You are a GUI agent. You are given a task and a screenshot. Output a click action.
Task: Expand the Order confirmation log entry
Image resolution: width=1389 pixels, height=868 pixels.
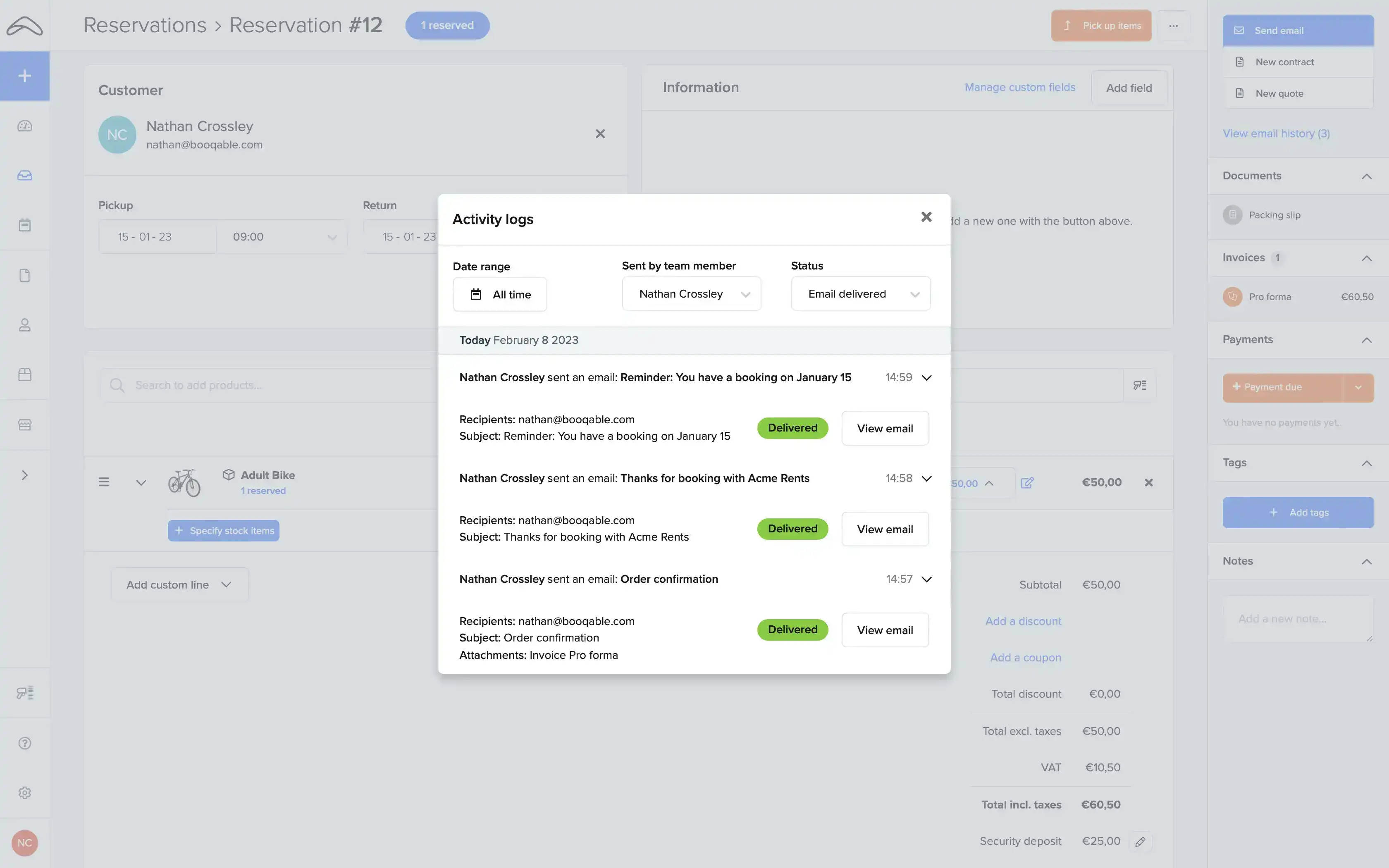tap(926, 579)
